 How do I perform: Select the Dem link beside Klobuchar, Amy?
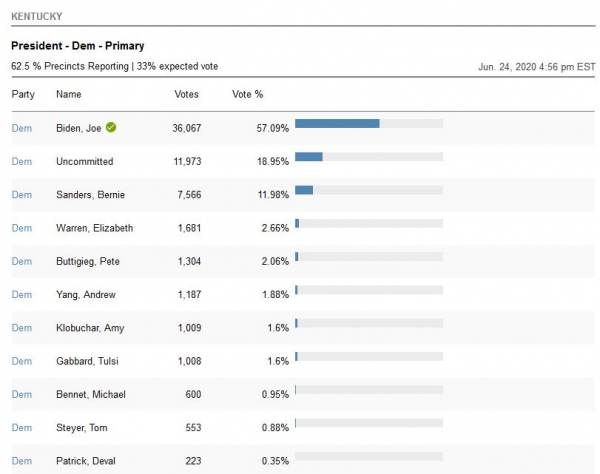point(21,328)
